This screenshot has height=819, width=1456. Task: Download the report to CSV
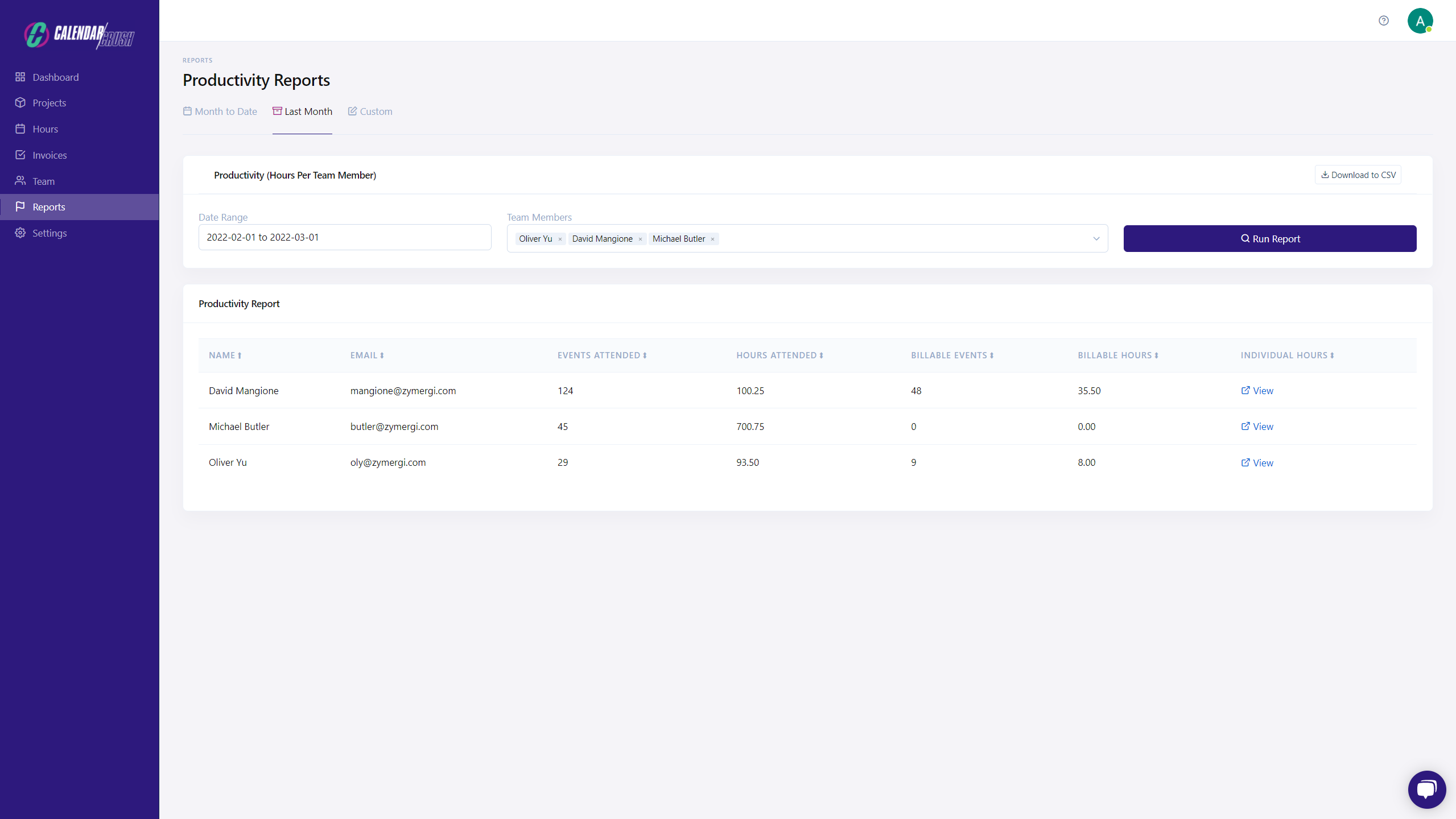pos(1358,175)
